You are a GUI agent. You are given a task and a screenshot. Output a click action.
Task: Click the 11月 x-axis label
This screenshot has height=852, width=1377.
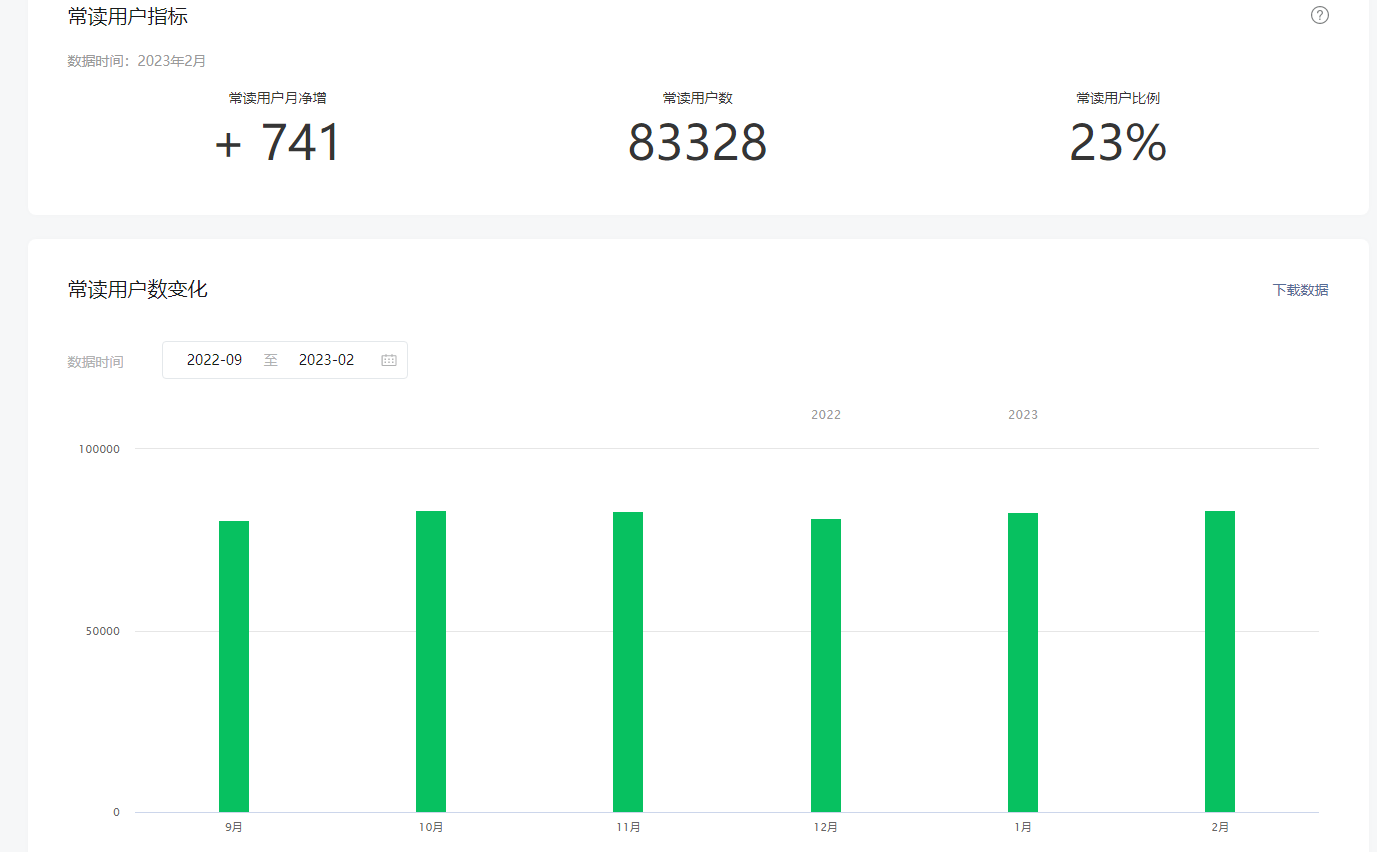(x=628, y=827)
